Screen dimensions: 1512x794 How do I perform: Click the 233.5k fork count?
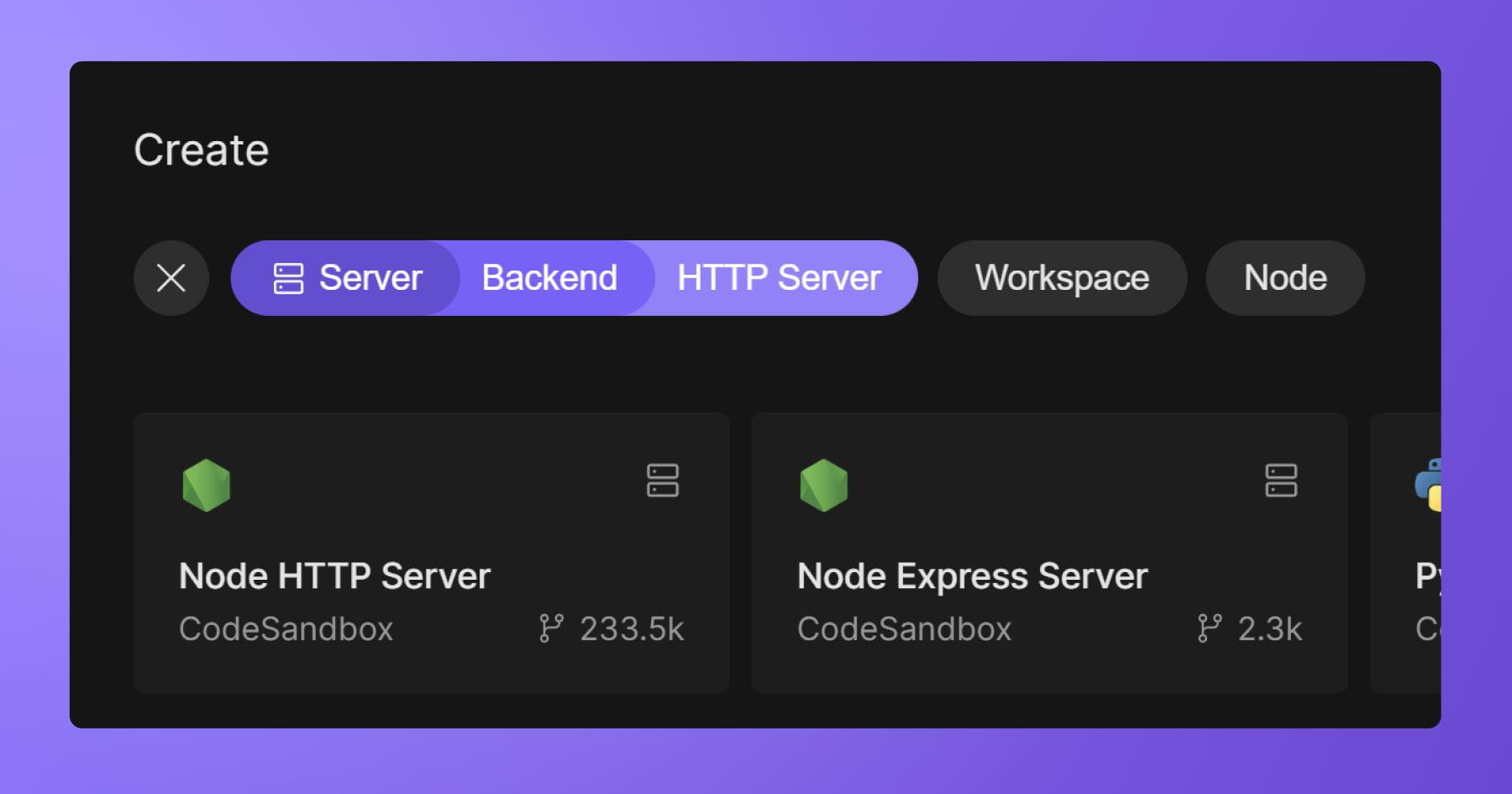(x=631, y=628)
